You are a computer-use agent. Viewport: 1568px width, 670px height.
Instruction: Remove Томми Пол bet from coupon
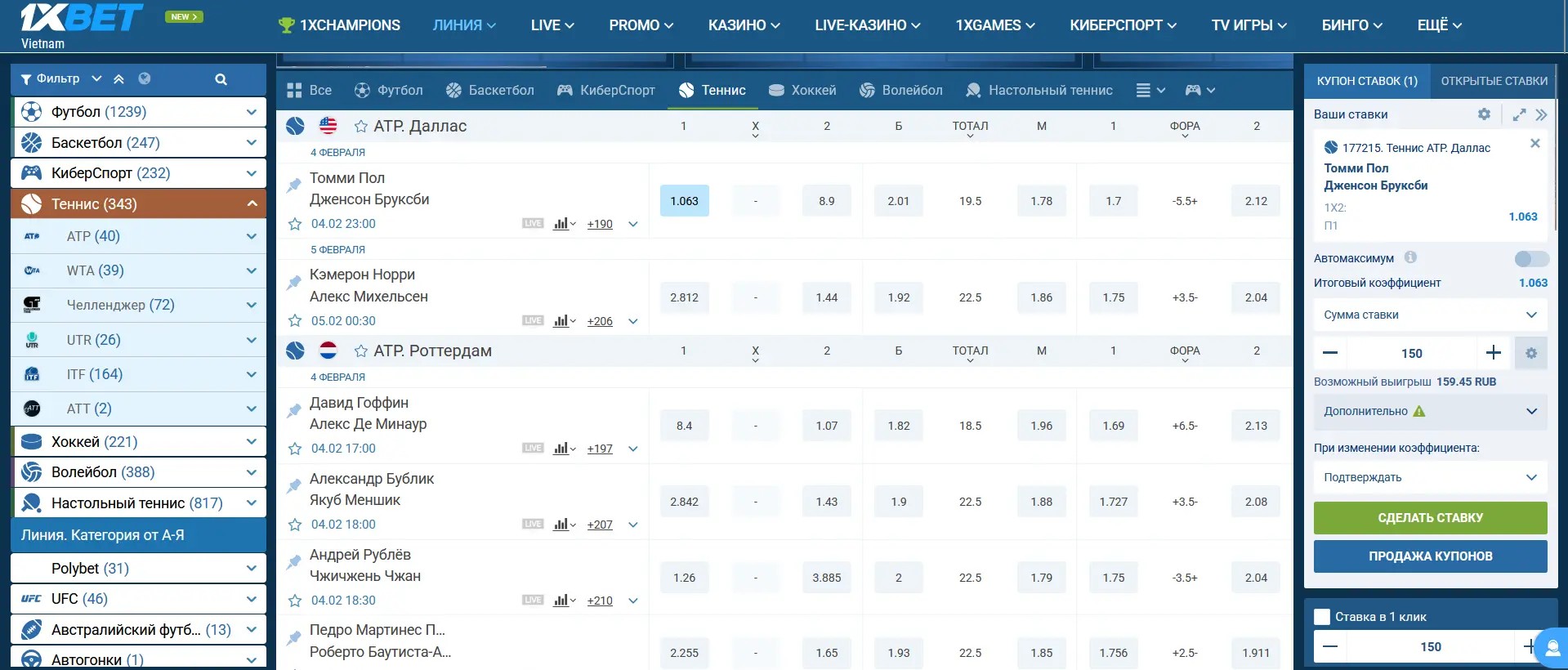tap(1534, 143)
